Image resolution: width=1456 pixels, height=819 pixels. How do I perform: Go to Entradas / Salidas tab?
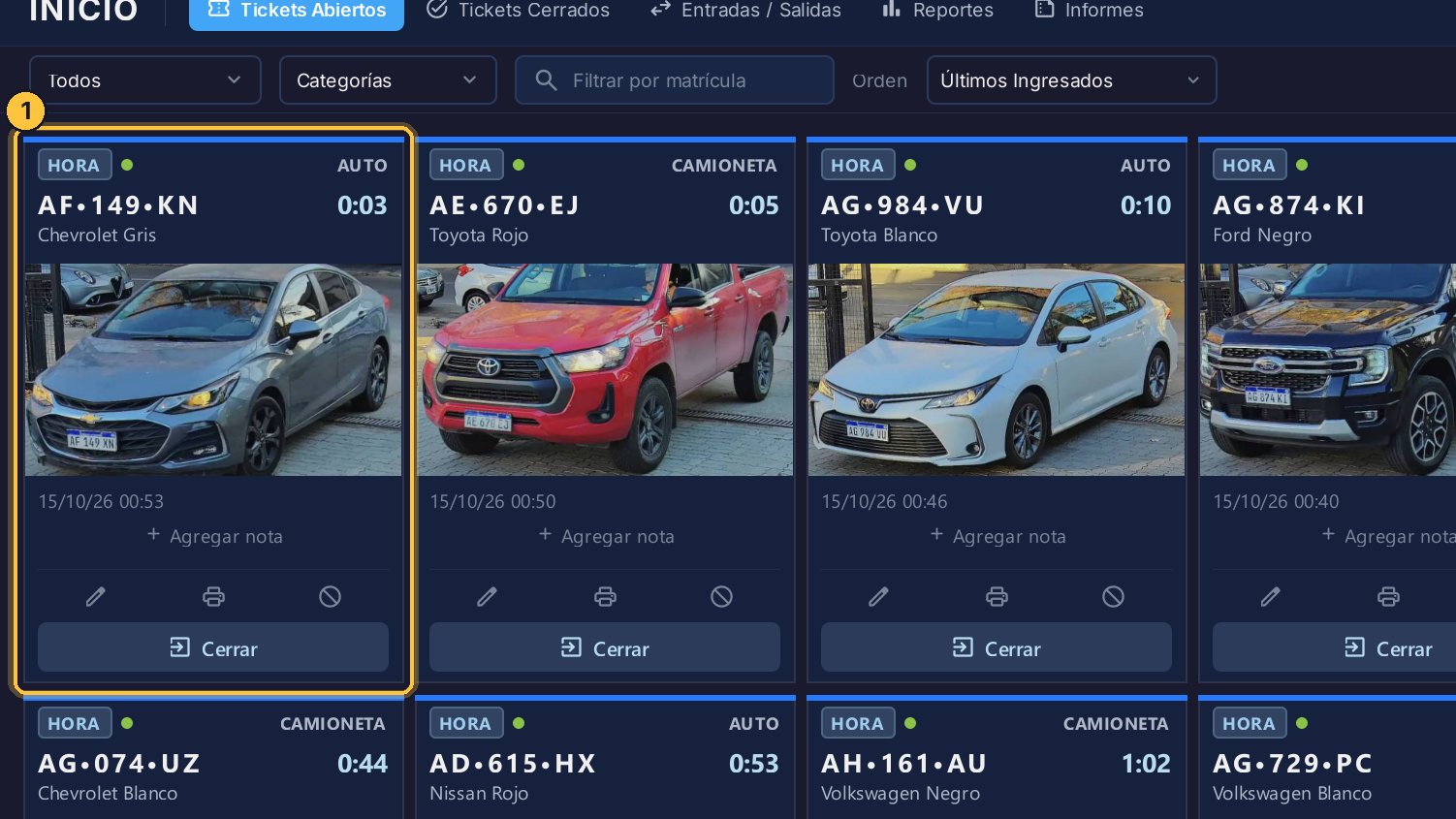745,11
